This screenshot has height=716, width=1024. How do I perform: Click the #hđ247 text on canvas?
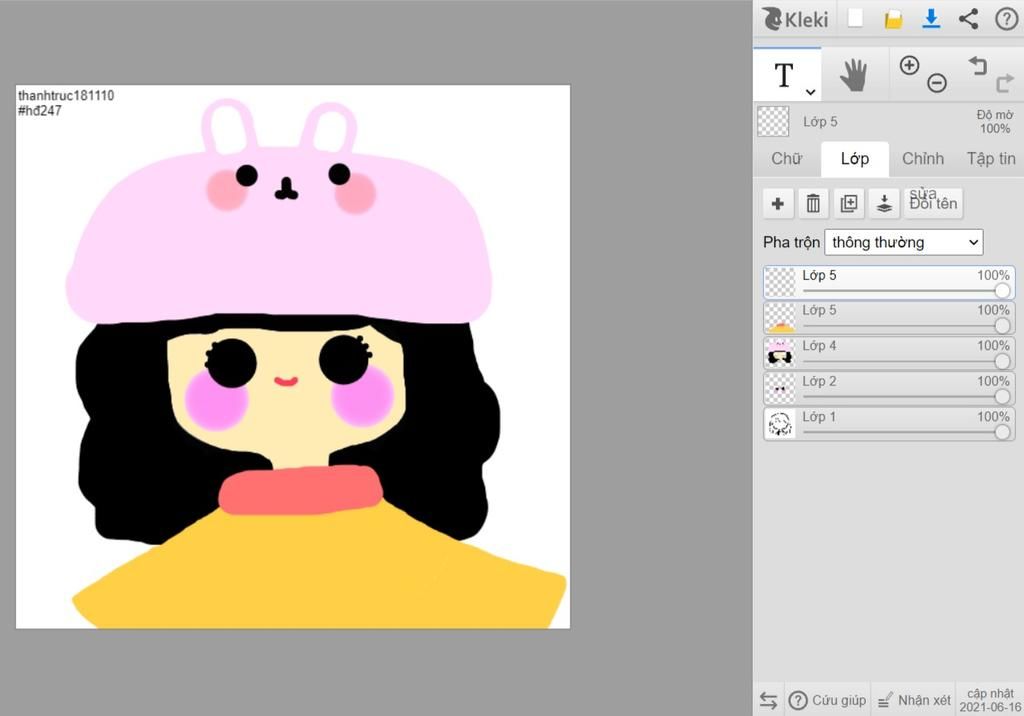point(40,110)
